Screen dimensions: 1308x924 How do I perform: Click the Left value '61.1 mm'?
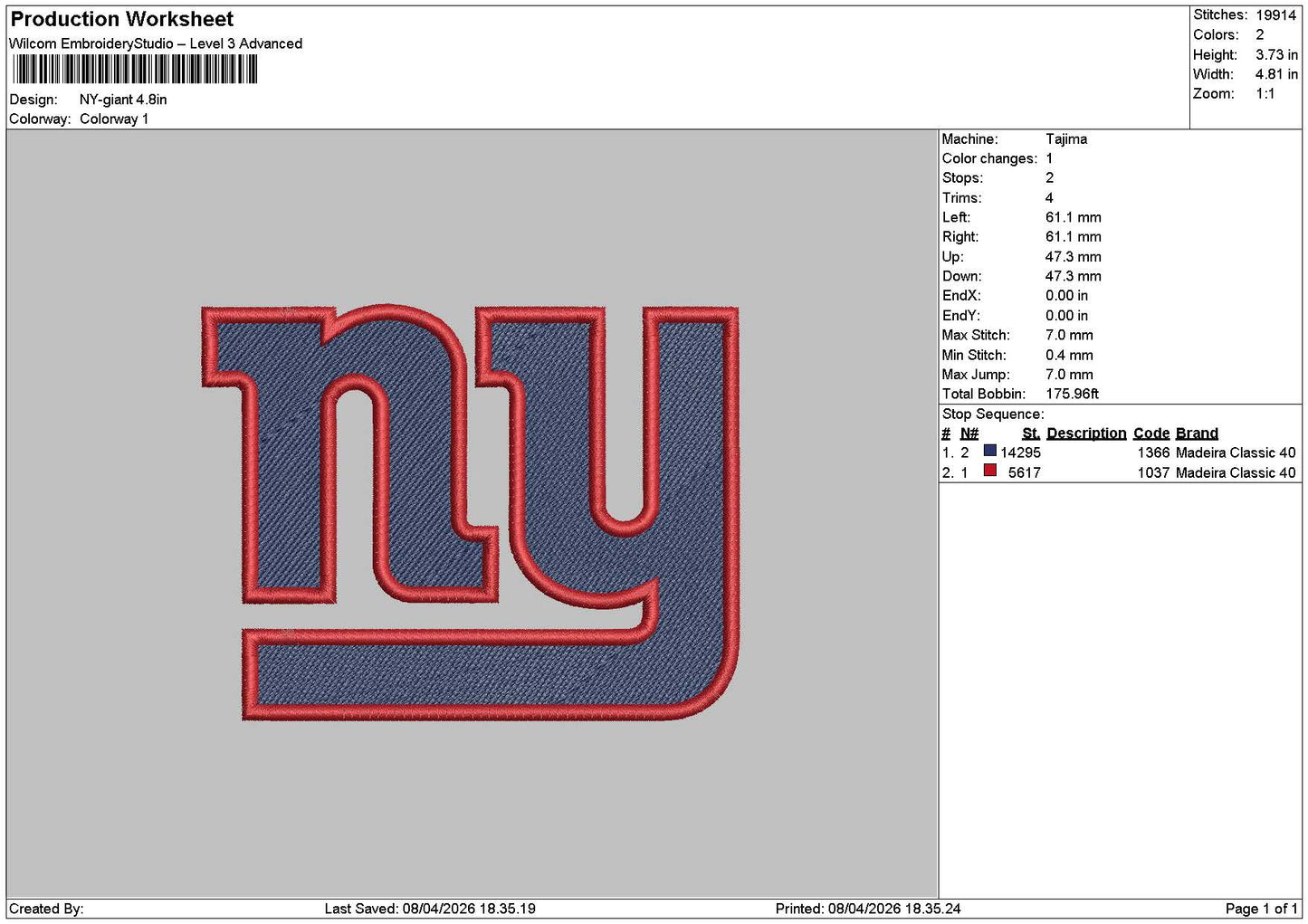tap(1074, 217)
